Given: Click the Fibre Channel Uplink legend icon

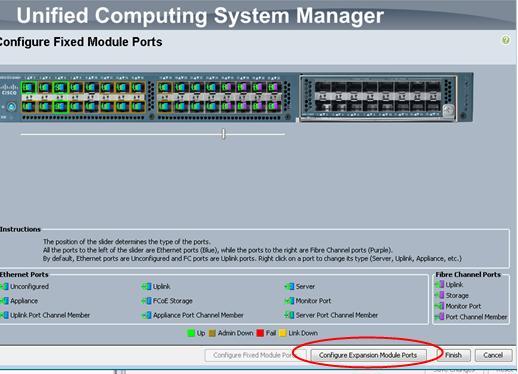Looking at the screenshot, I should (x=440, y=285).
